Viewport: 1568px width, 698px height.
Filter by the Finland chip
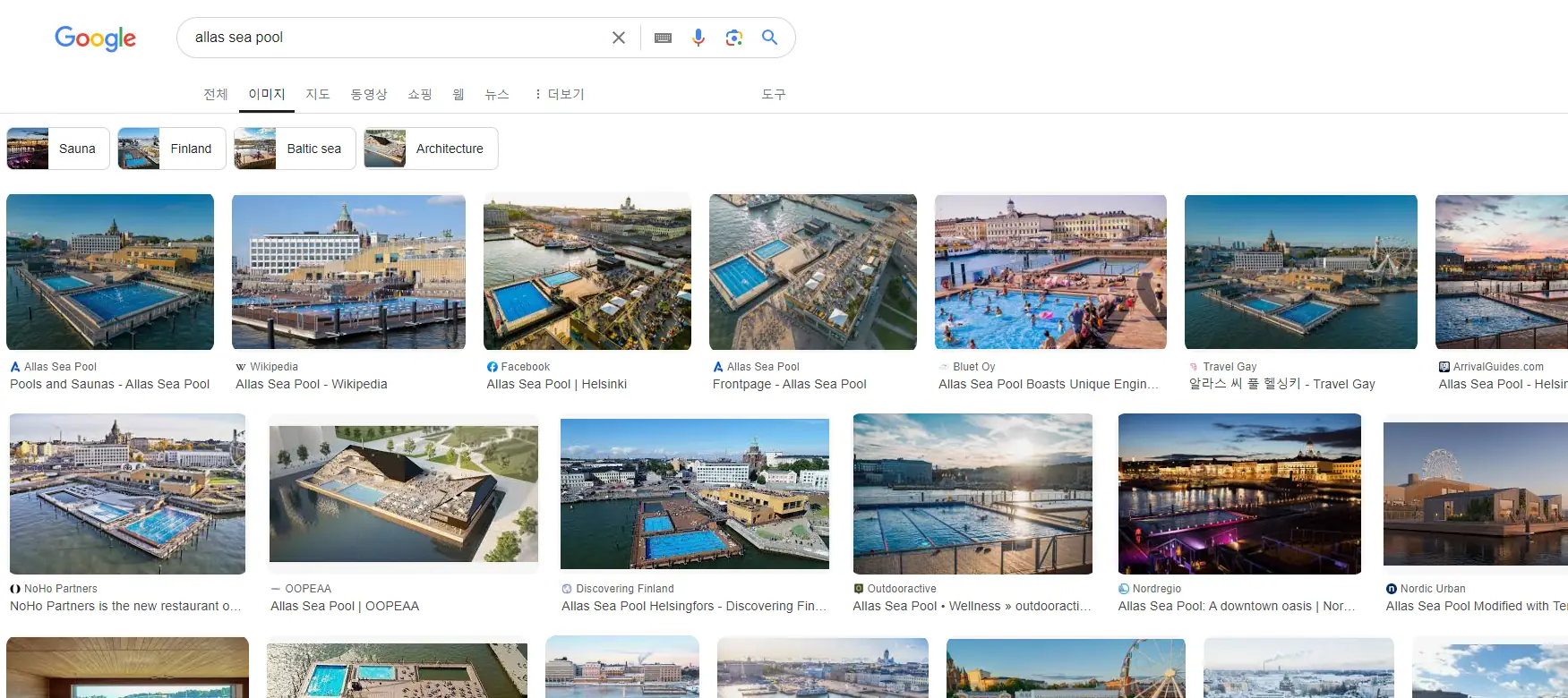(x=172, y=149)
